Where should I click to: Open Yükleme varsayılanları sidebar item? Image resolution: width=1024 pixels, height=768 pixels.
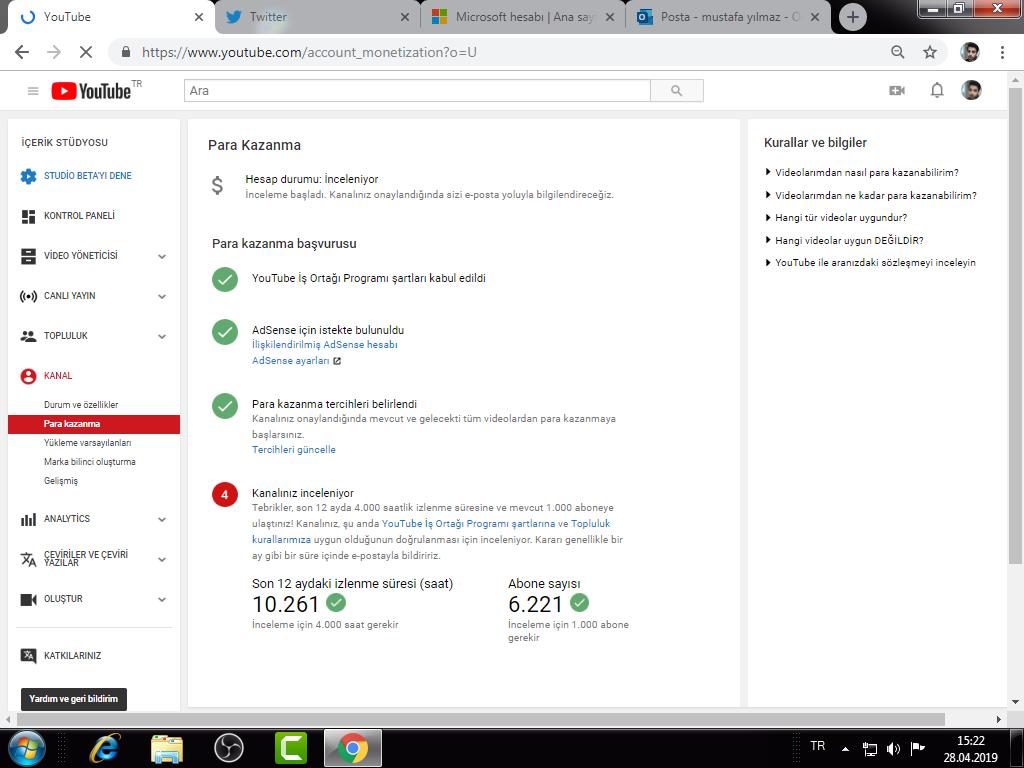coord(88,443)
